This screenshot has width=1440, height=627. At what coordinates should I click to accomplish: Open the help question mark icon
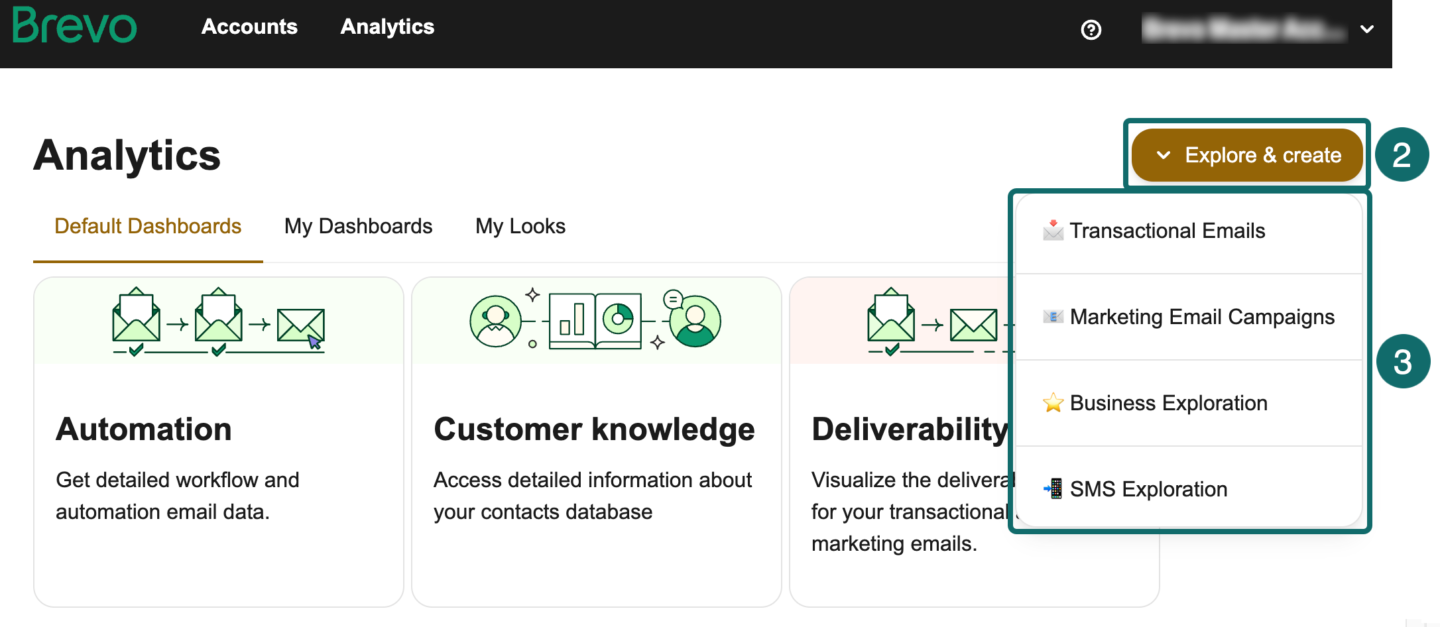(1091, 30)
